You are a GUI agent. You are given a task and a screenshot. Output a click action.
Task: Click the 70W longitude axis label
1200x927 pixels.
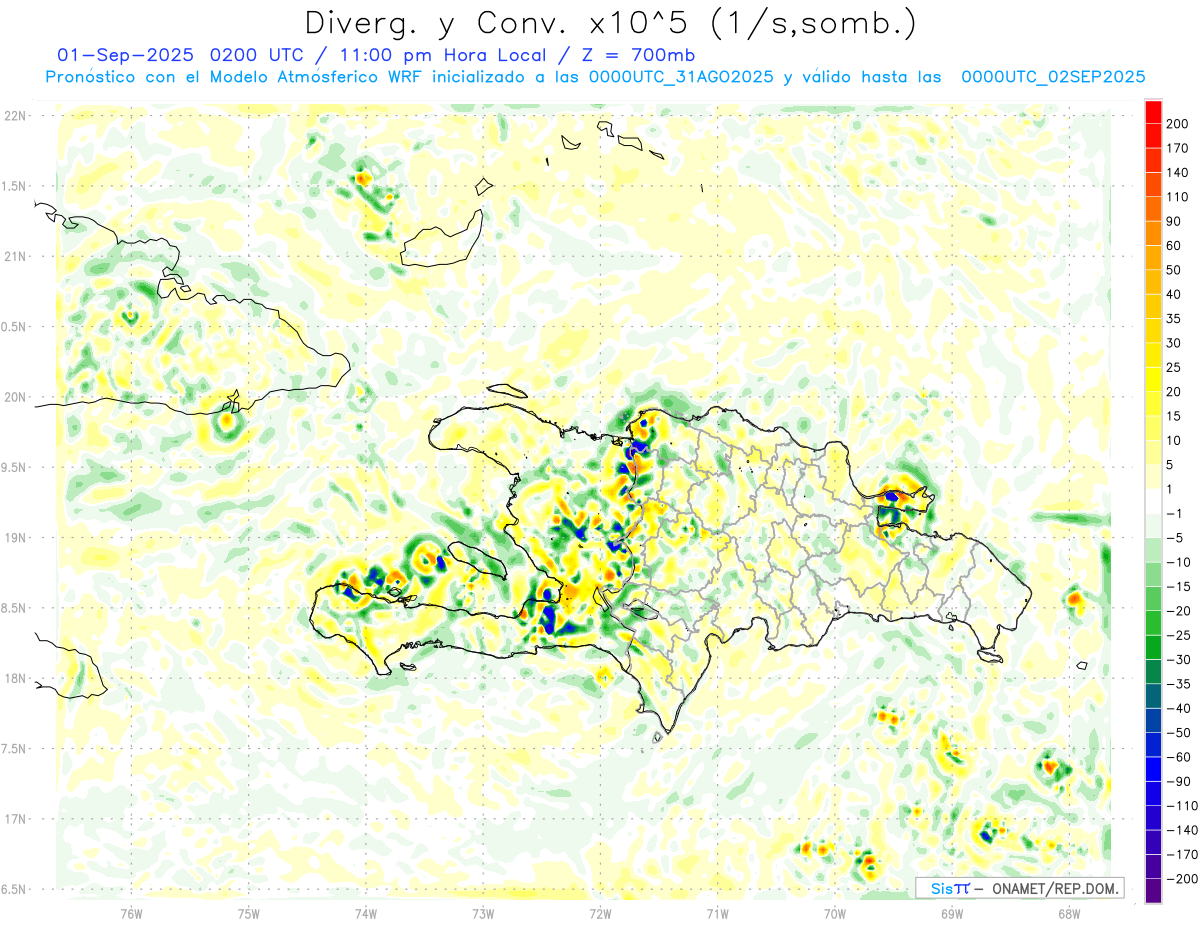coord(835,913)
